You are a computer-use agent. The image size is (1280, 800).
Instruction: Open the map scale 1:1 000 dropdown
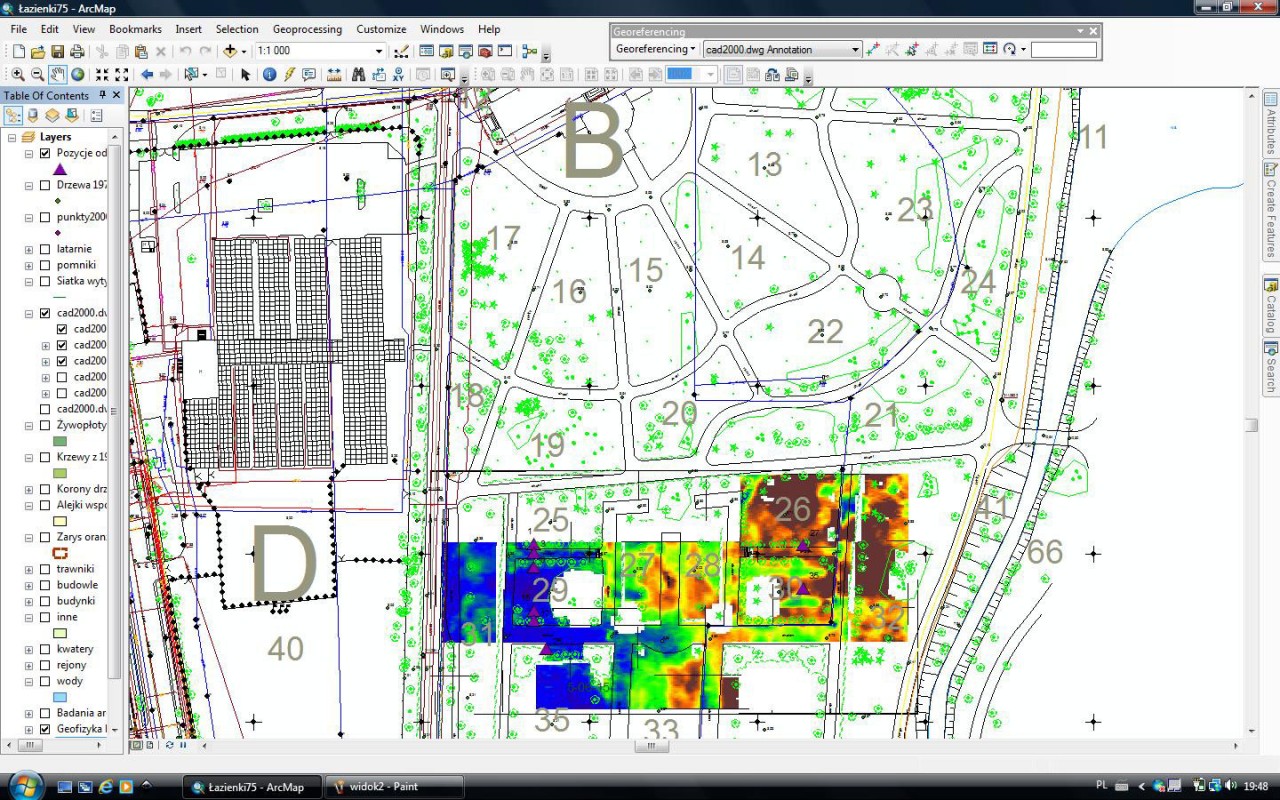379,51
